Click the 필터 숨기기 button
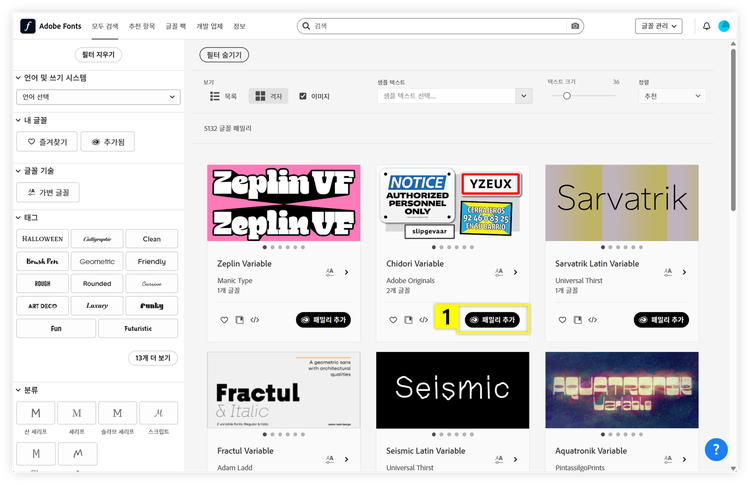Viewport: 750px width, 485px height. 224,55
